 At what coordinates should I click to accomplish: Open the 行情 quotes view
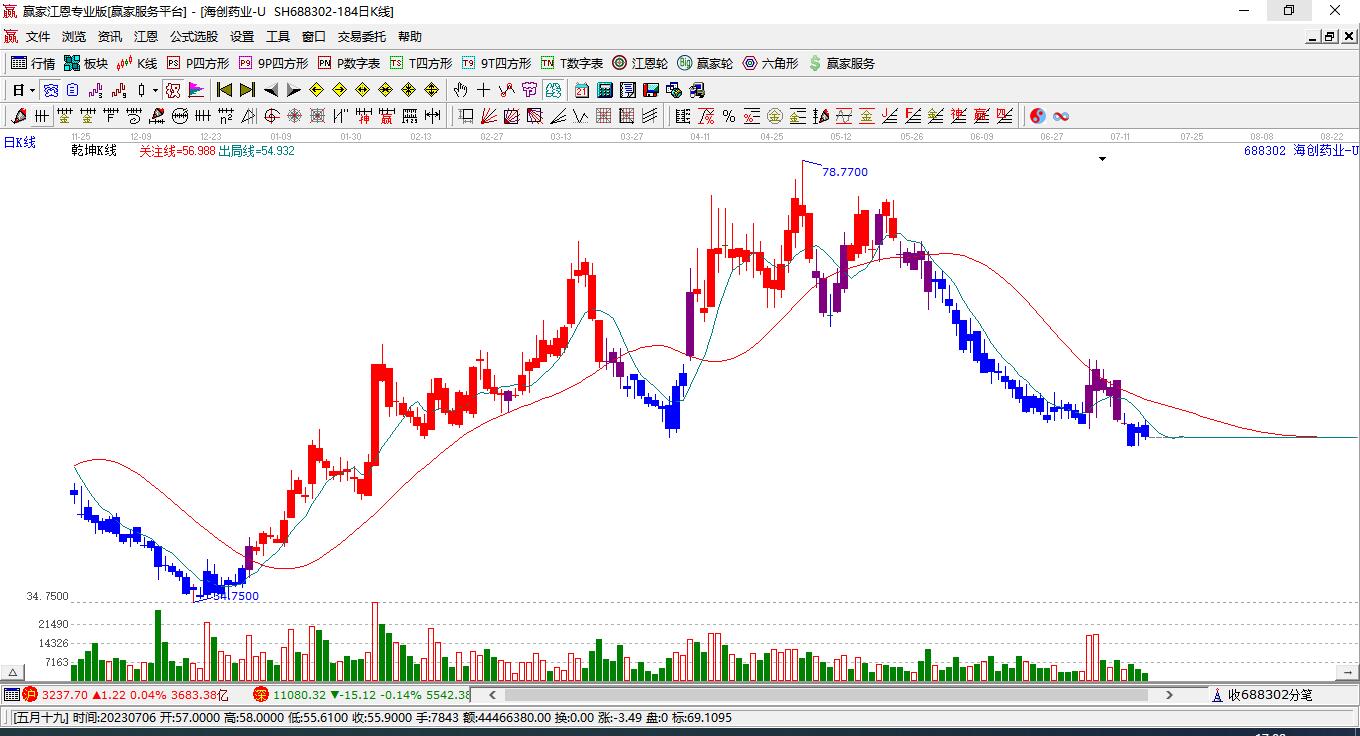[33, 63]
